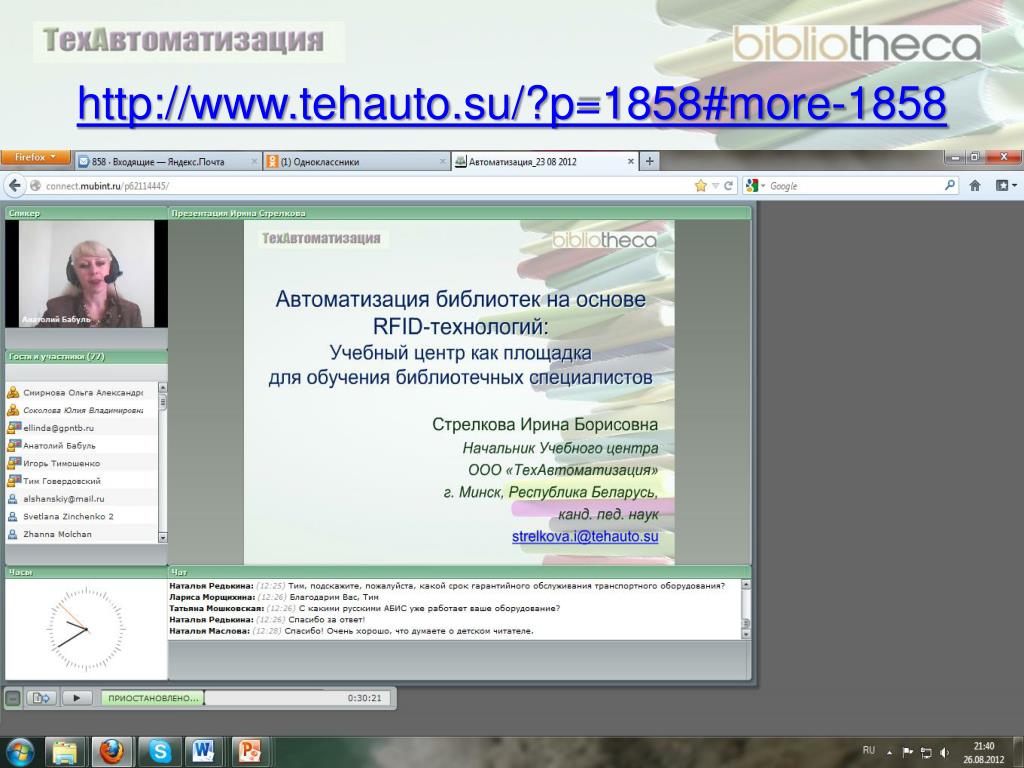Select participant Zhanna Molchan
The height and width of the screenshot is (768, 1024).
[x=82, y=534]
